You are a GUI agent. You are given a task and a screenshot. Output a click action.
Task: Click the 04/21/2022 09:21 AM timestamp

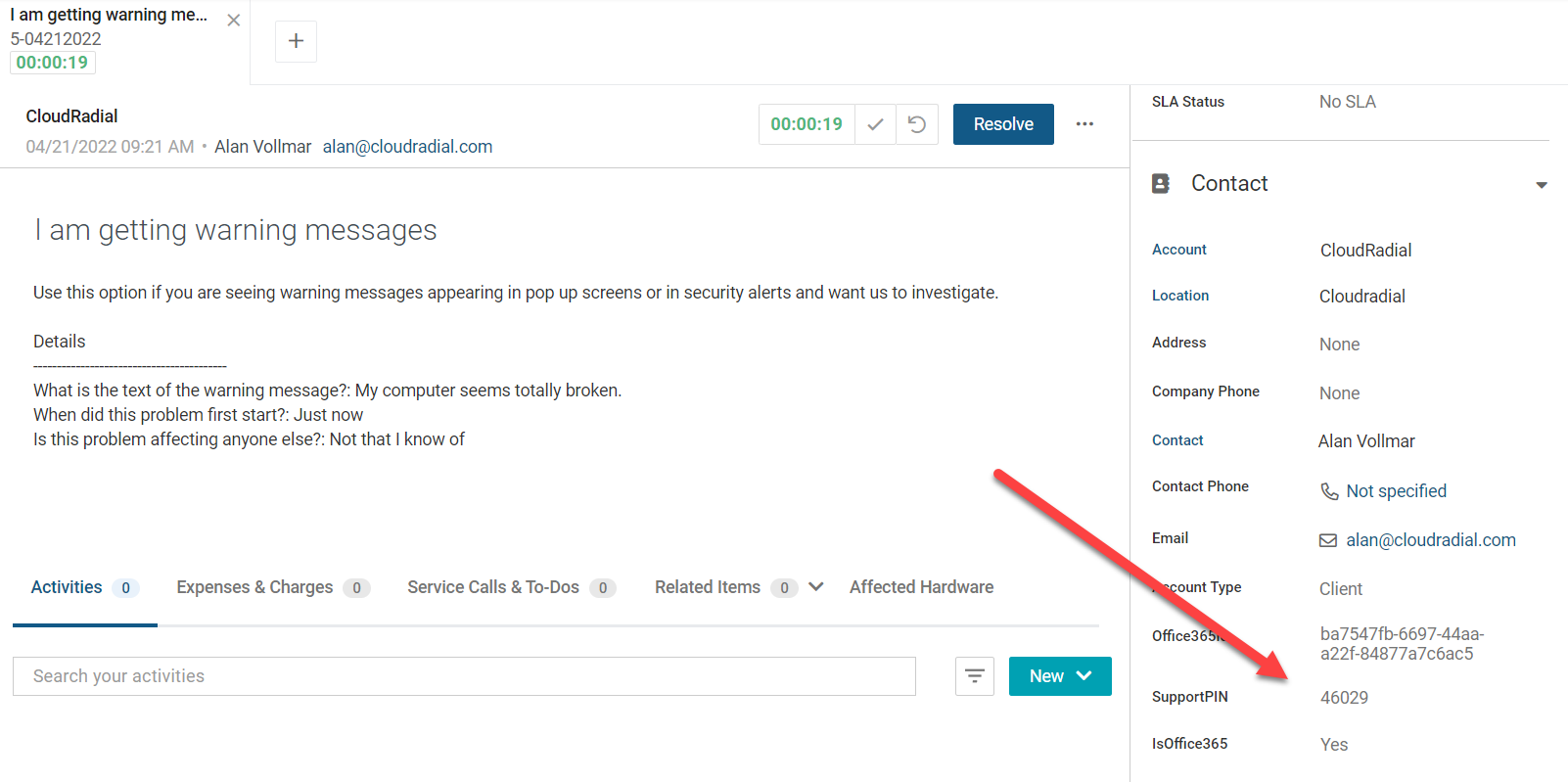point(110,147)
